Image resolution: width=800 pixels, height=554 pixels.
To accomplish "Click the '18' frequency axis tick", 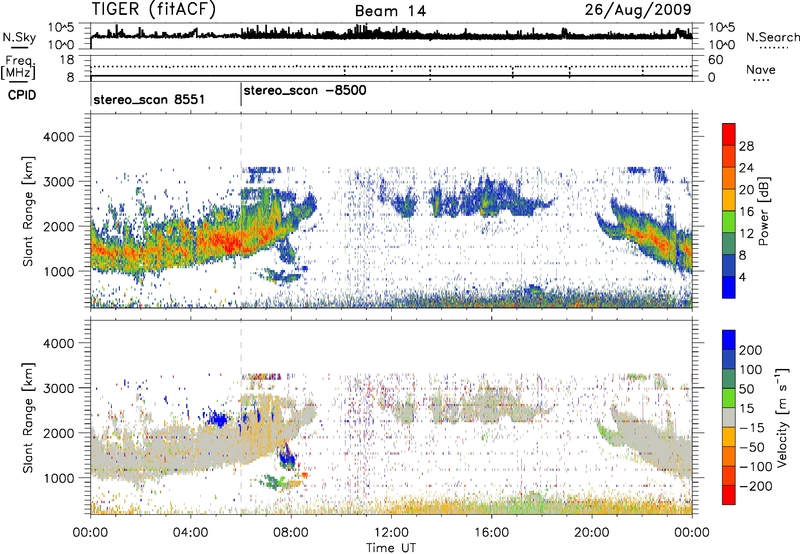I will click(x=67, y=59).
